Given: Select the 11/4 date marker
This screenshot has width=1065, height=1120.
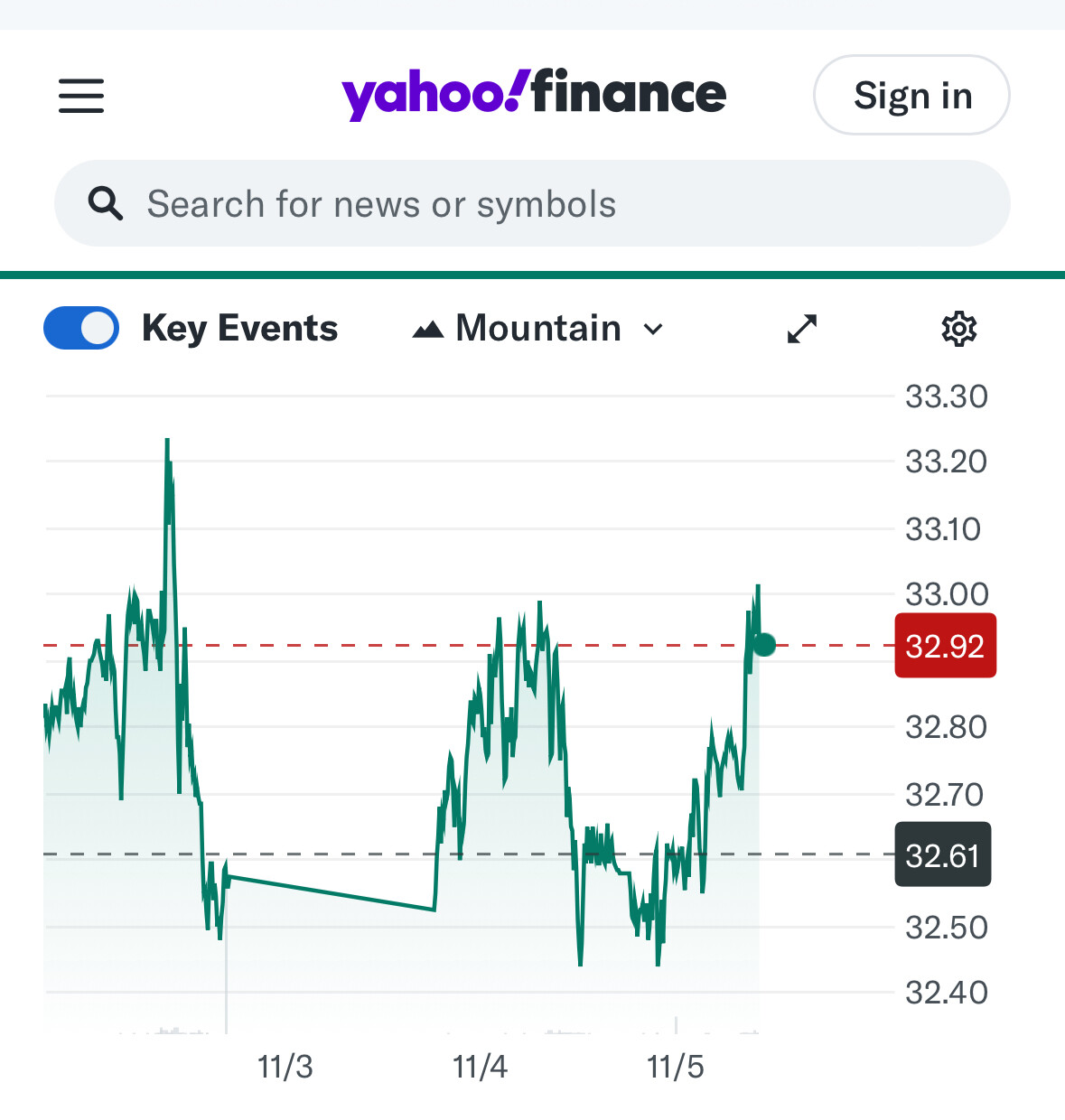Looking at the screenshot, I should pyautogui.click(x=480, y=1067).
